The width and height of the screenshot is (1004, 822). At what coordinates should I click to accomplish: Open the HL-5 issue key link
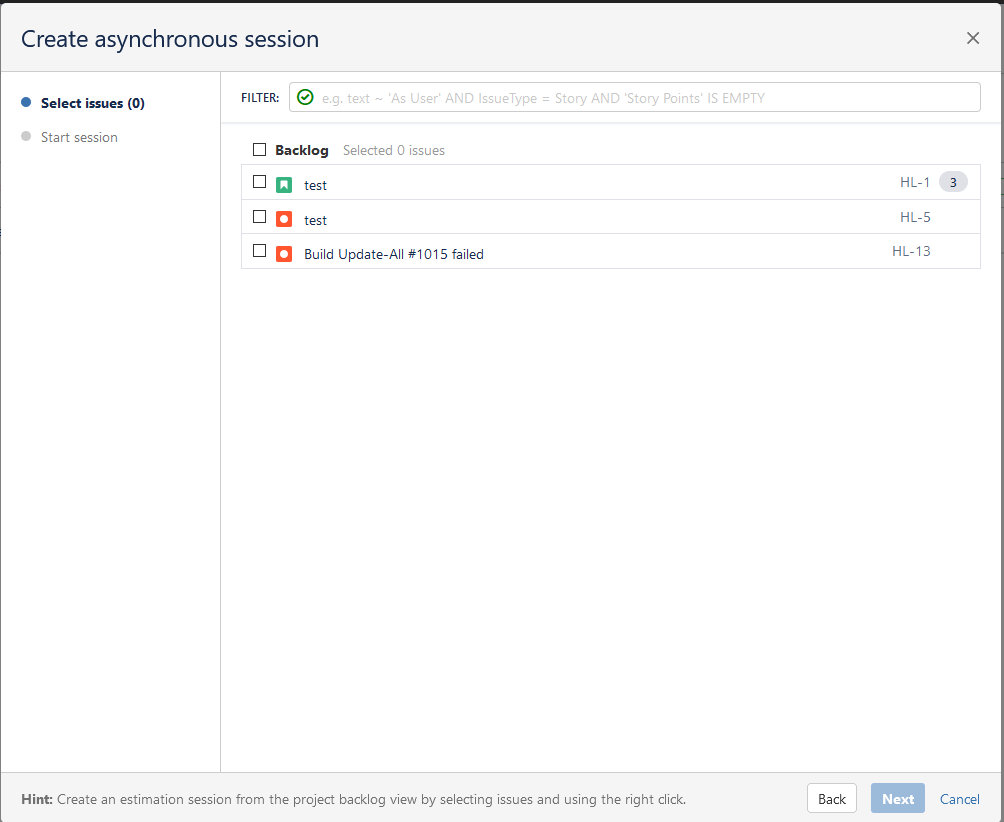915,217
